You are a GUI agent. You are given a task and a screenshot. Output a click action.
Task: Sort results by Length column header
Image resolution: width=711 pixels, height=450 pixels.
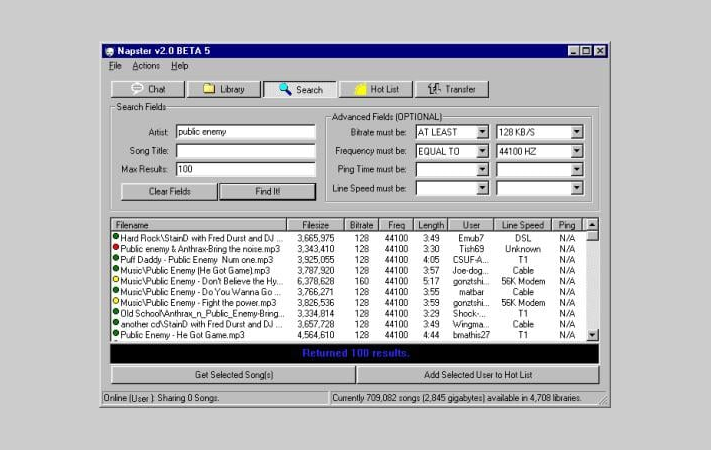[x=431, y=225]
